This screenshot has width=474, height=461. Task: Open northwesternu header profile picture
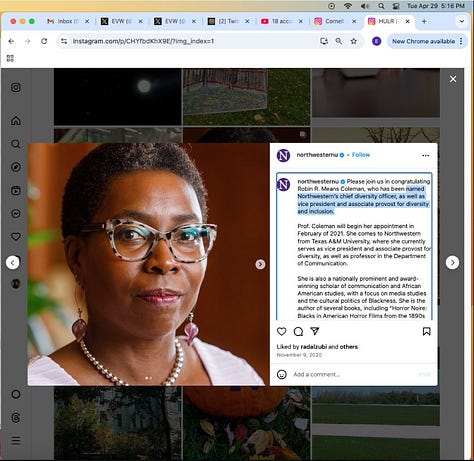pyautogui.click(x=283, y=155)
